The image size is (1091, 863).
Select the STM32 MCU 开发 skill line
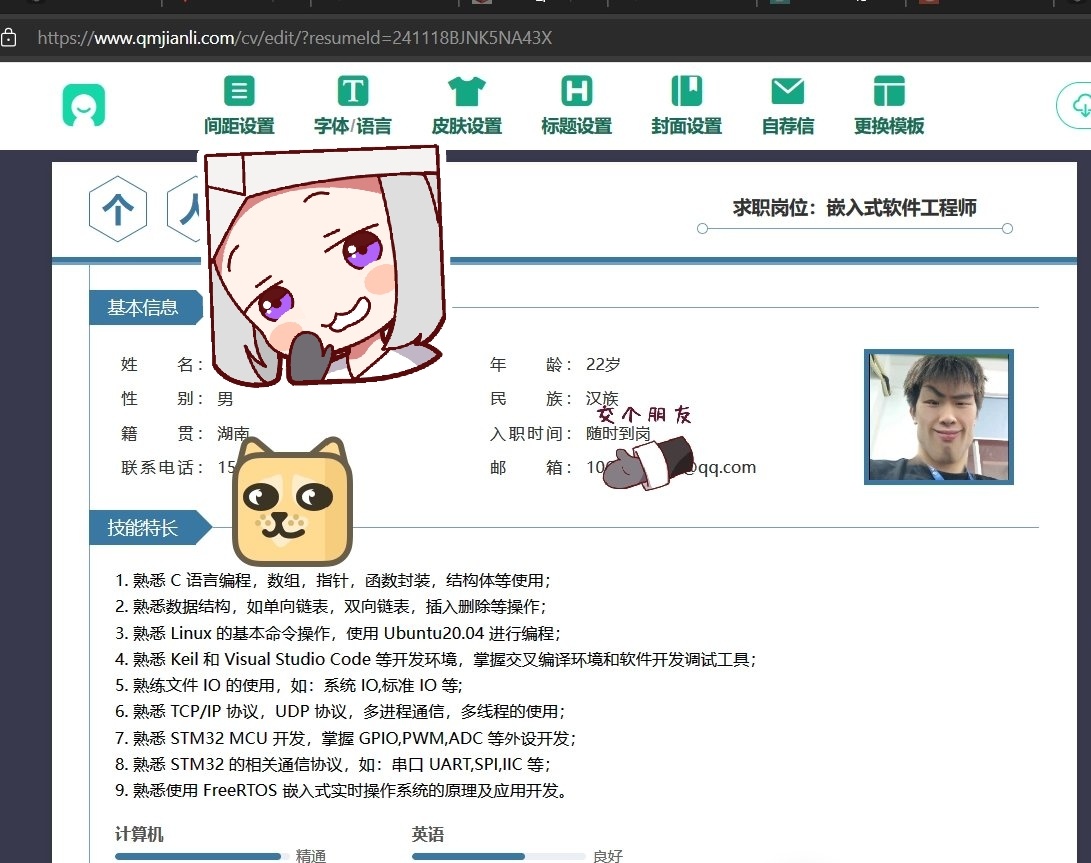click(x=345, y=739)
